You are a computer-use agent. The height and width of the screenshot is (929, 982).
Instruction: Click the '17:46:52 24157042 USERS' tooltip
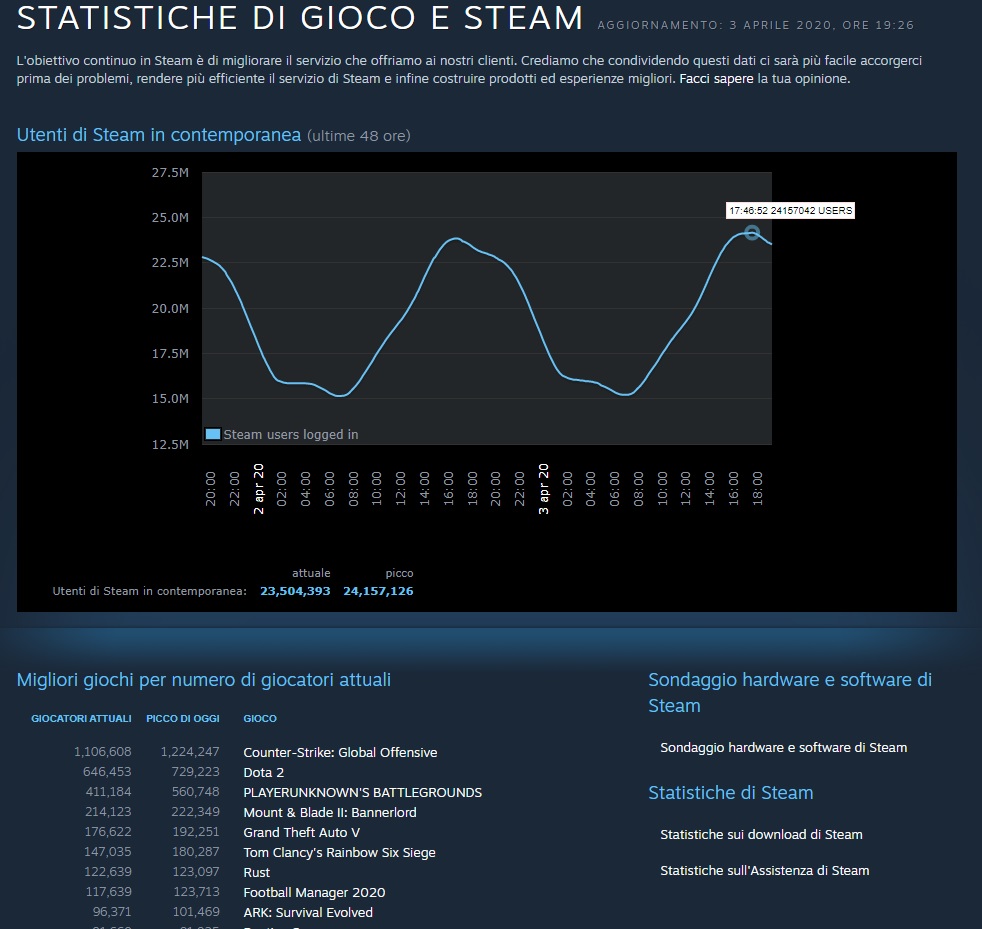coord(790,210)
